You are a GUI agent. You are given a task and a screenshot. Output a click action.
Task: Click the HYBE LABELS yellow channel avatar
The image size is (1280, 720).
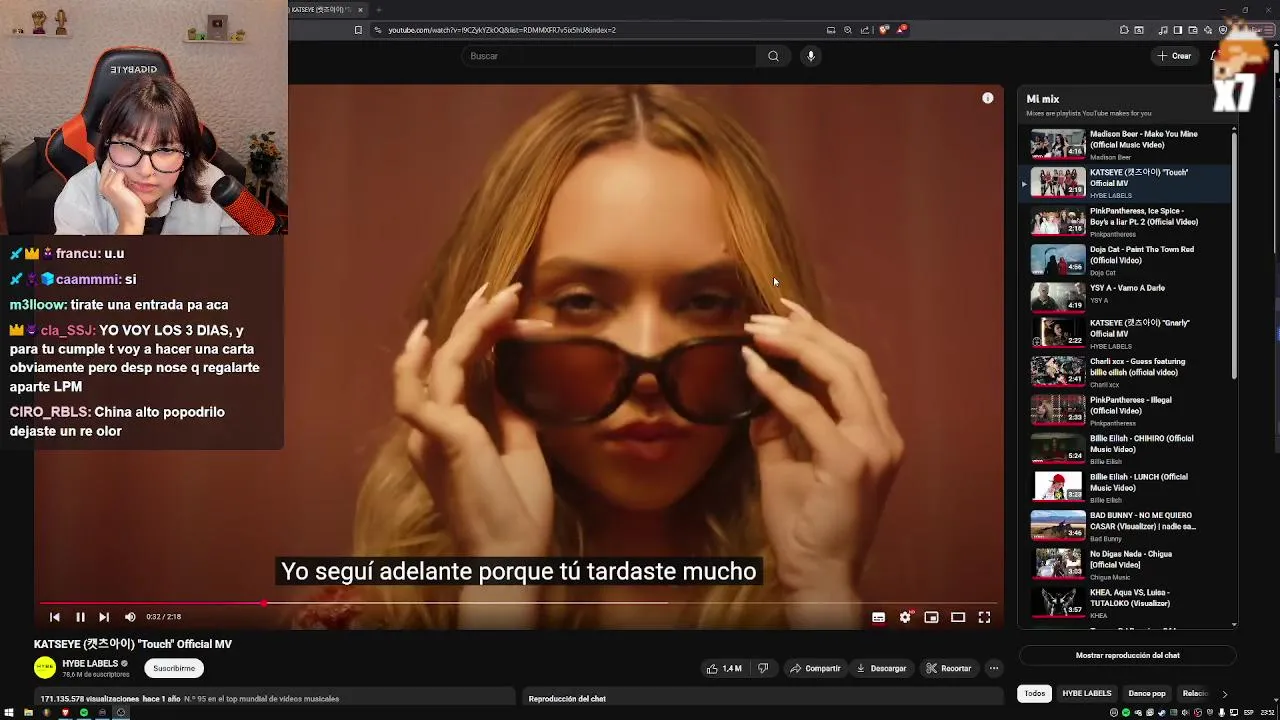pos(45,668)
